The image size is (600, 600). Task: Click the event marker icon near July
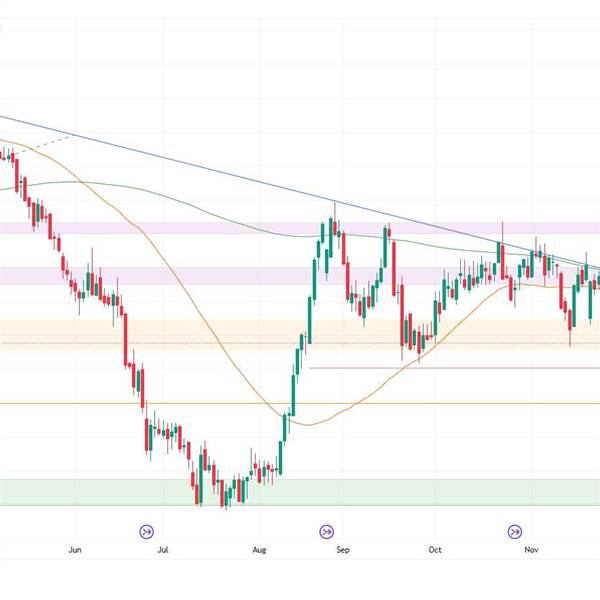[146, 532]
